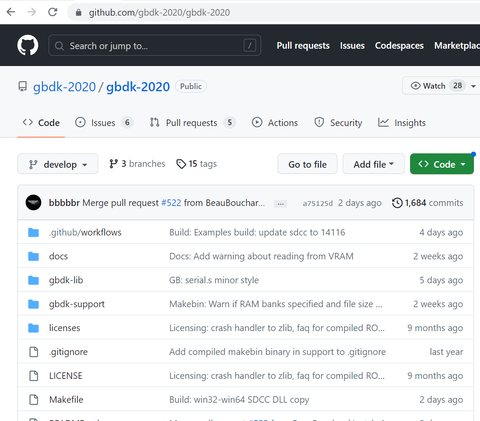The width and height of the screenshot is (480, 421).
Task: Click the tag icon next to 15 tags
Action: click(x=181, y=164)
